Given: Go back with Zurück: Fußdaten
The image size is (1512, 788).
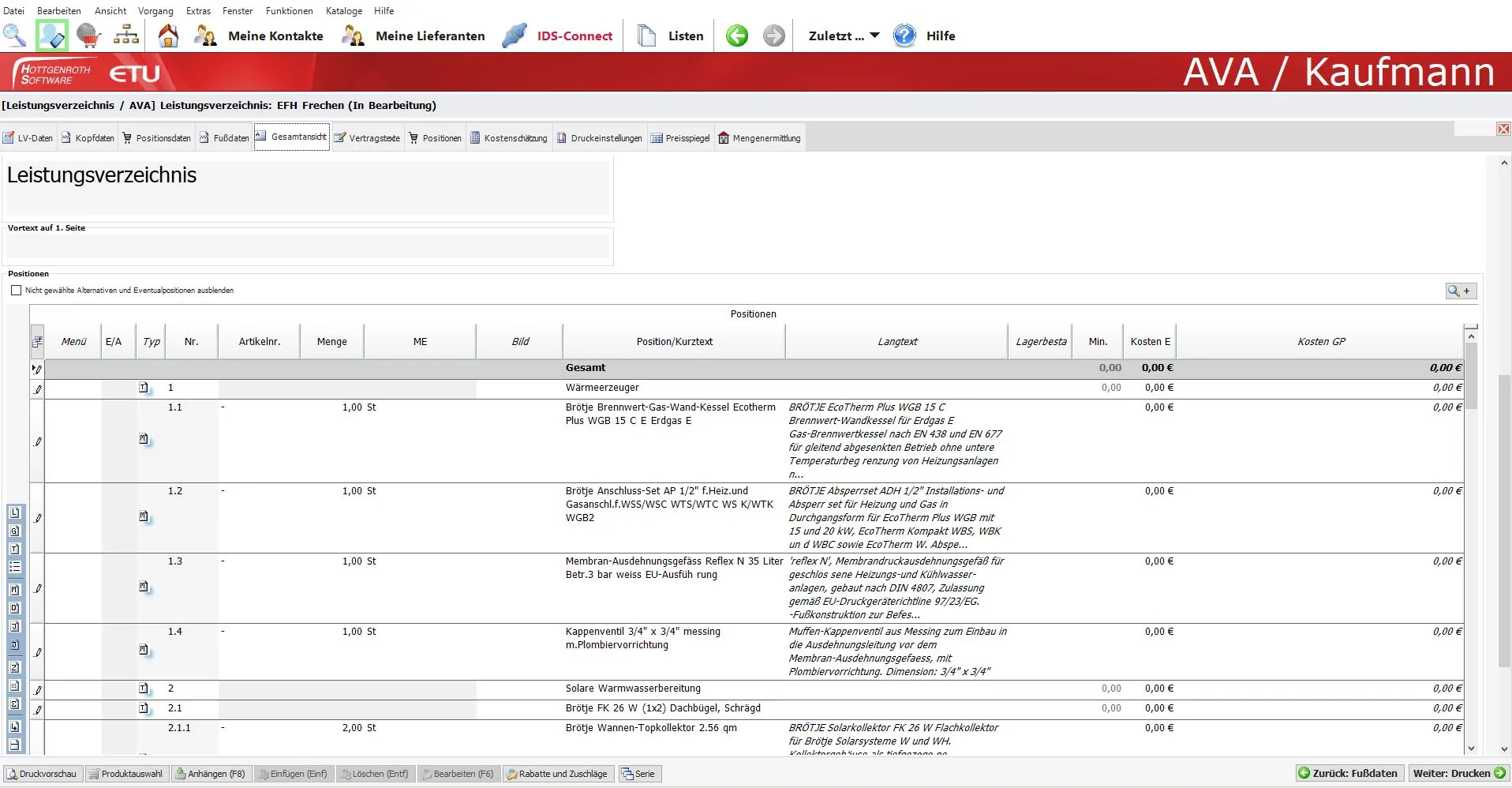Looking at the screenshot, I should pyautogui.click(x=1349, y=774).
